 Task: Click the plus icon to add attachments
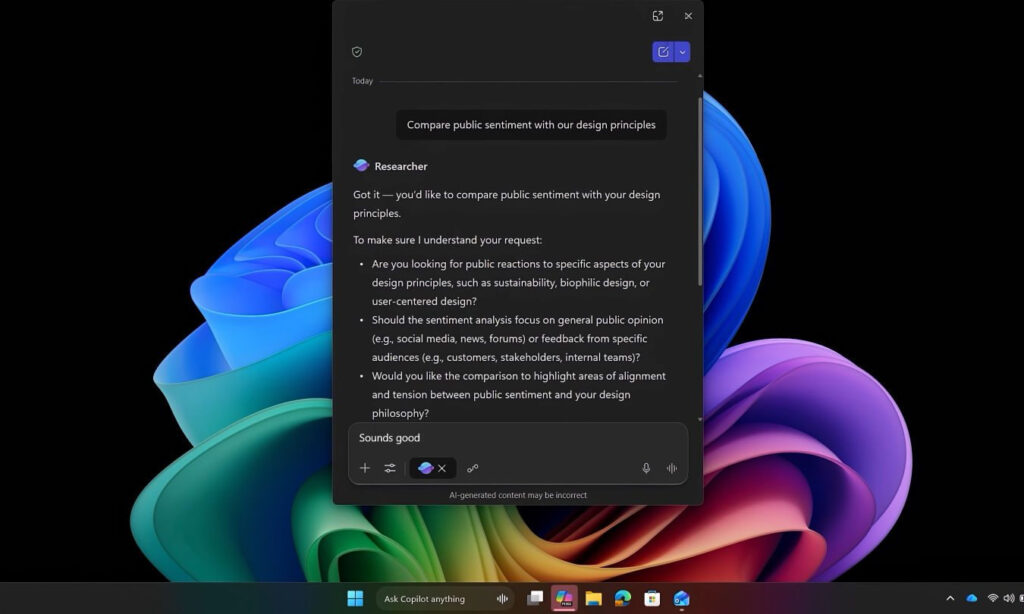(x=365, y=468)
